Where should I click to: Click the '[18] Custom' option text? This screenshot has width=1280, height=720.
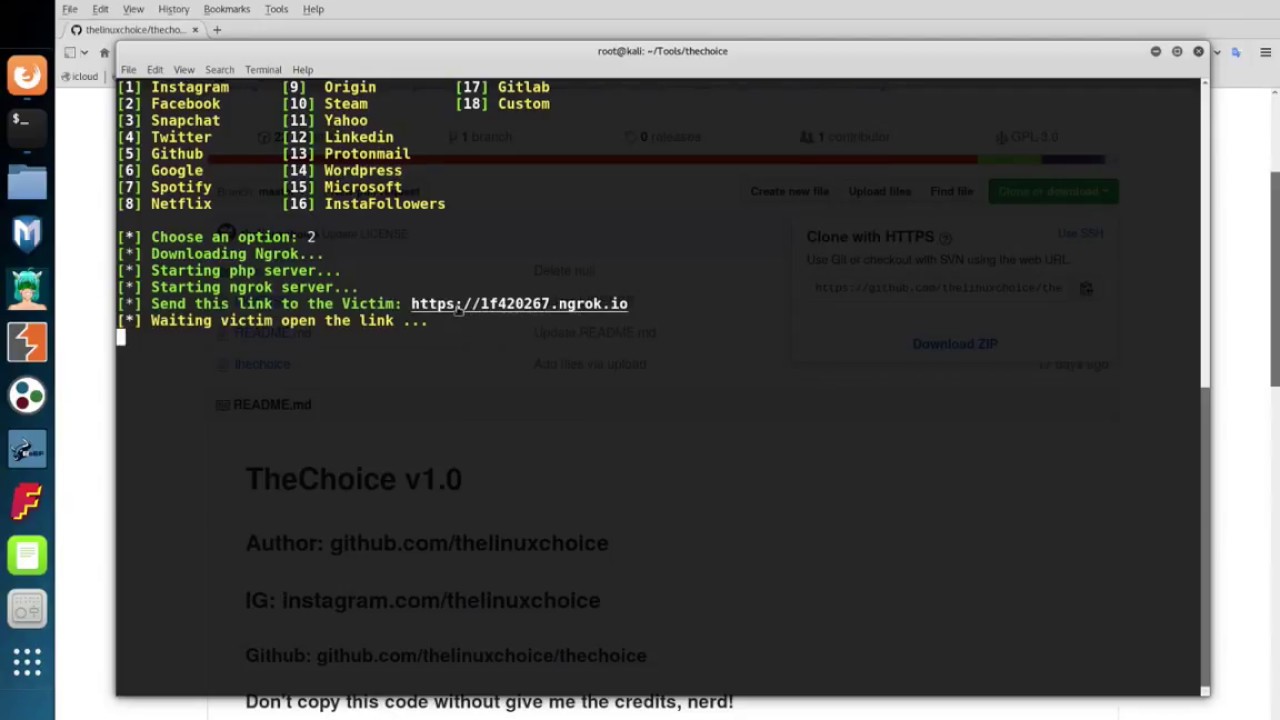(x=502, y=104)
